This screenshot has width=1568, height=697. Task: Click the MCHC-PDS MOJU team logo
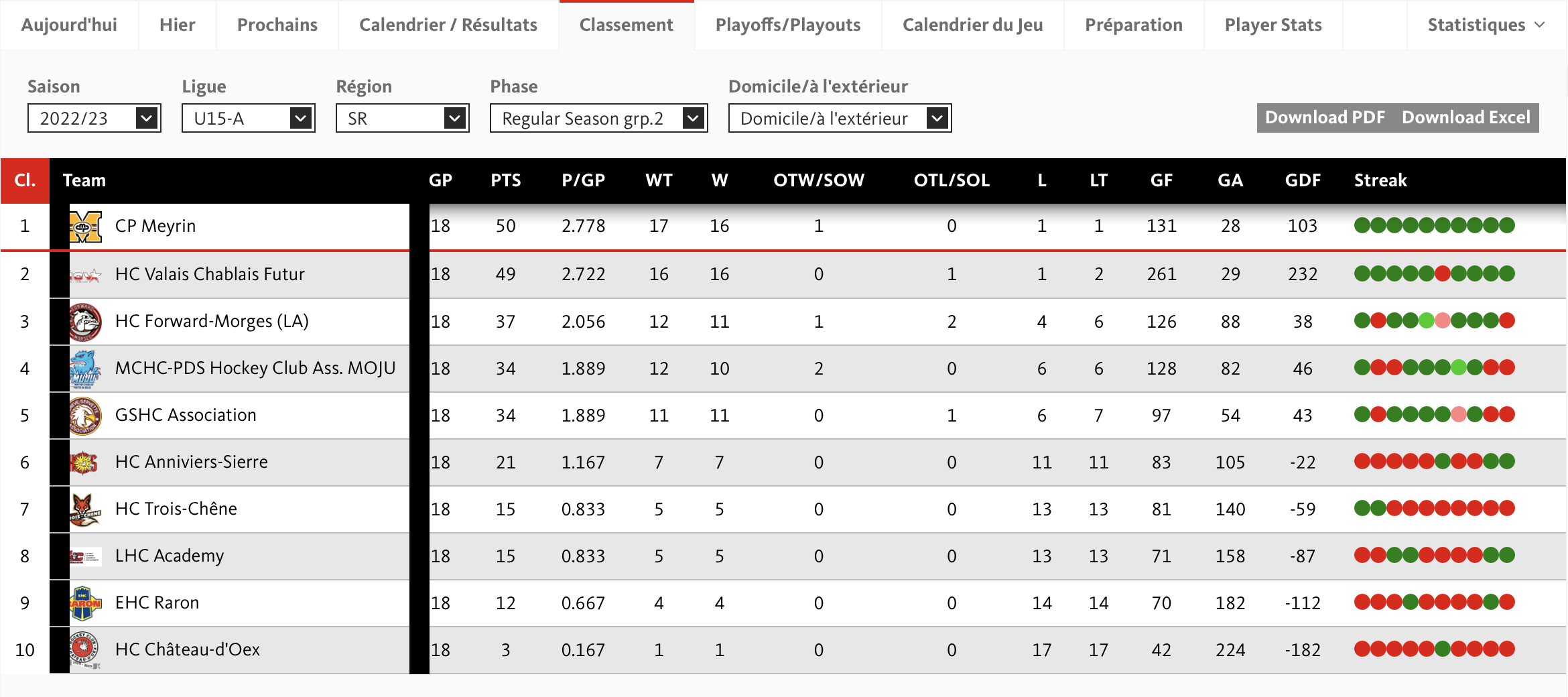tap(85, 369)
